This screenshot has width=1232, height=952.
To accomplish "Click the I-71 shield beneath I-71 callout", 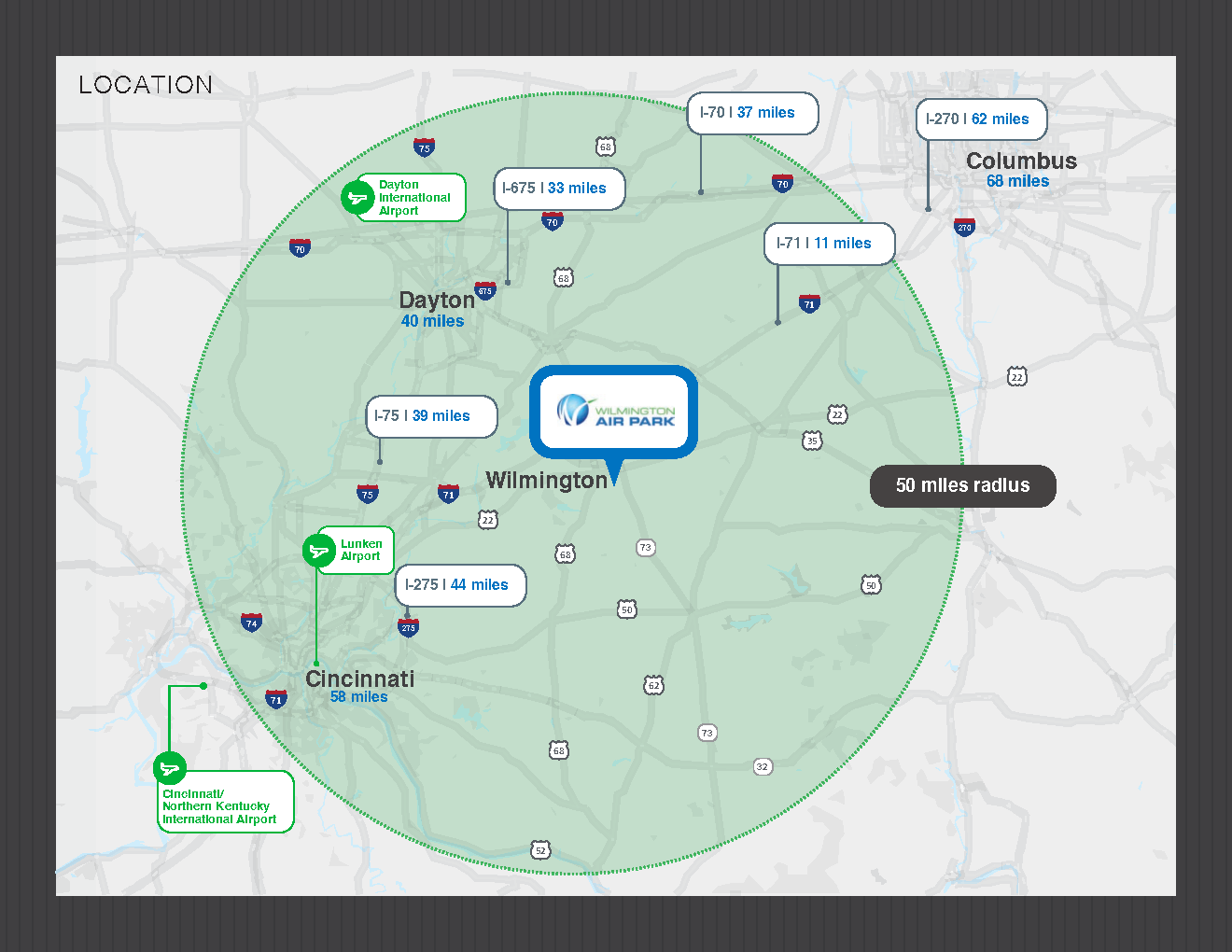I will [809, 303].
